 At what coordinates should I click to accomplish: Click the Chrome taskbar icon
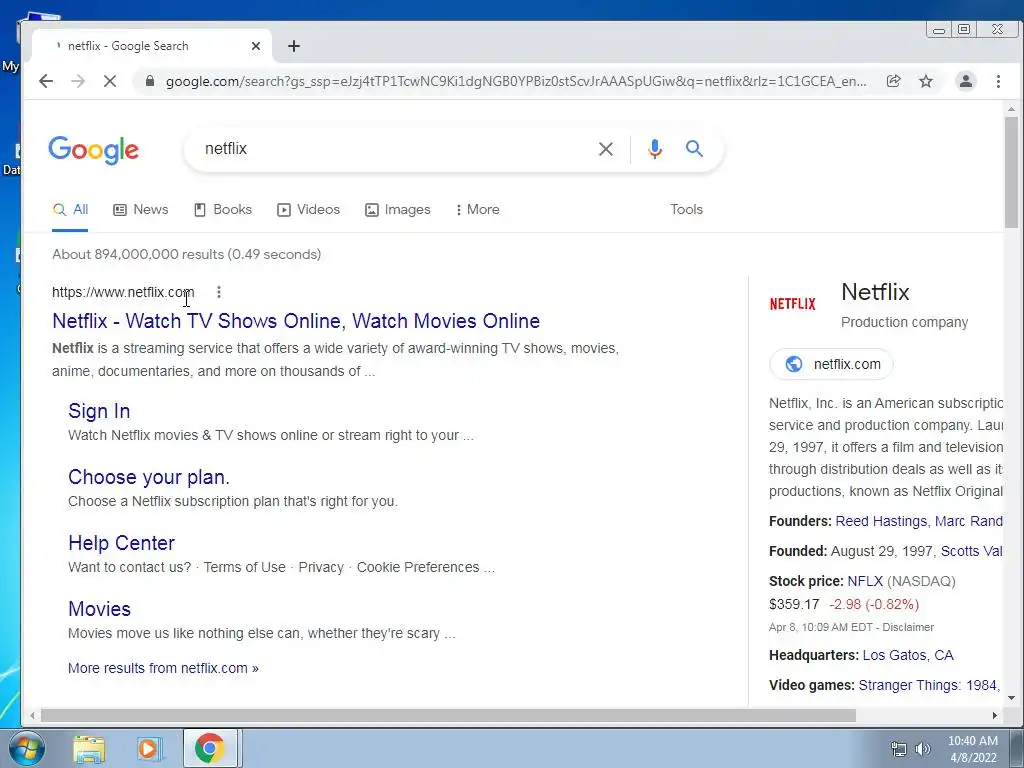tap(209, 748)
